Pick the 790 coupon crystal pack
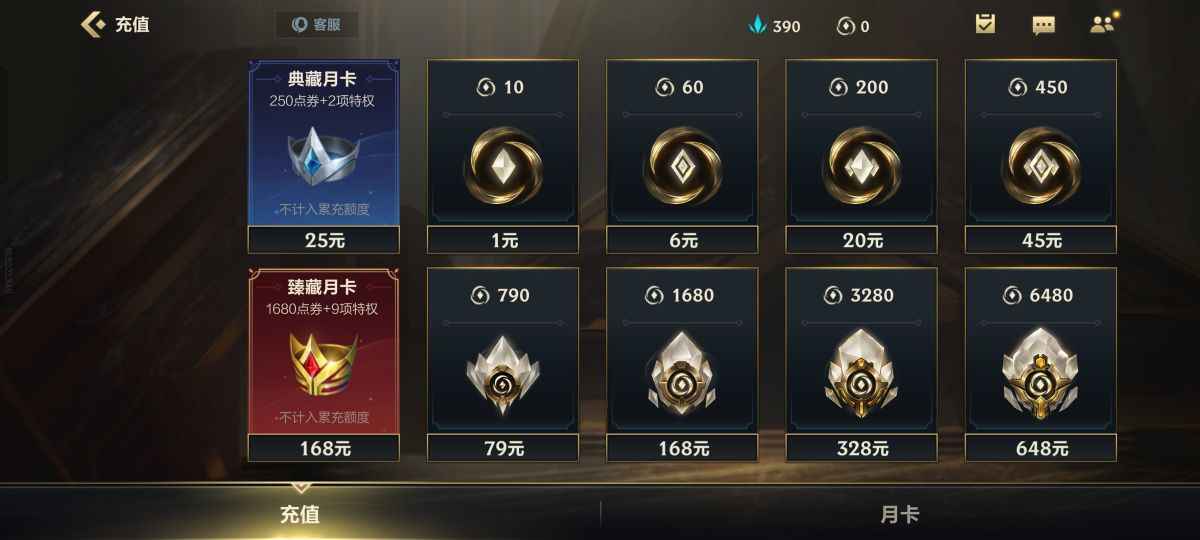 point(503,364)
